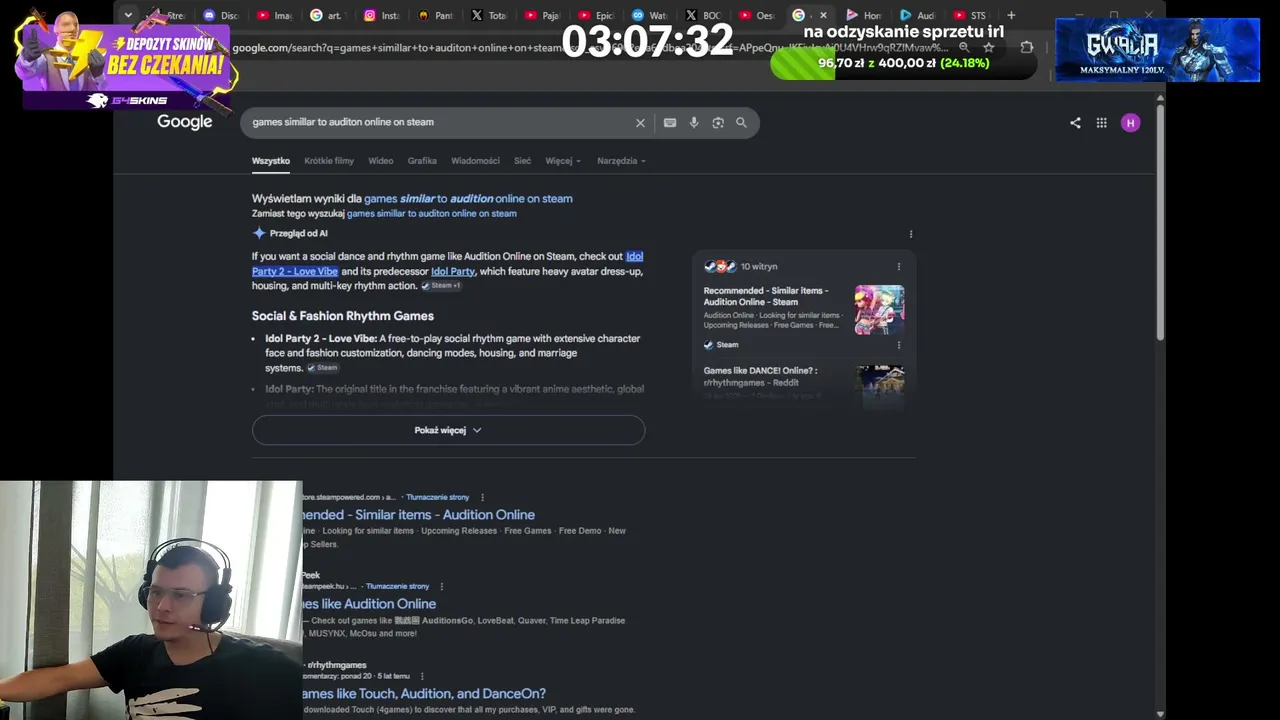Switch to the Wiadomości tab
1280x720 pixels.
tap(475, 161)
